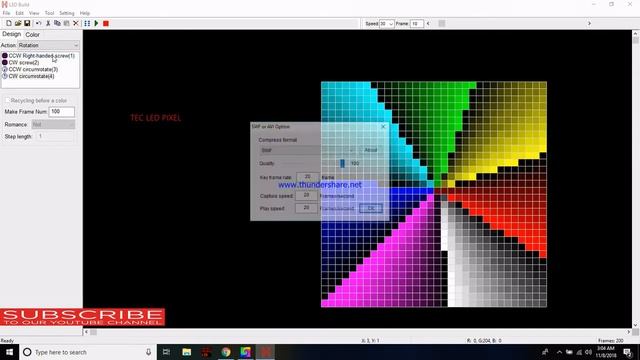Undo last action via toolbar arrow

tap(38, 23)
